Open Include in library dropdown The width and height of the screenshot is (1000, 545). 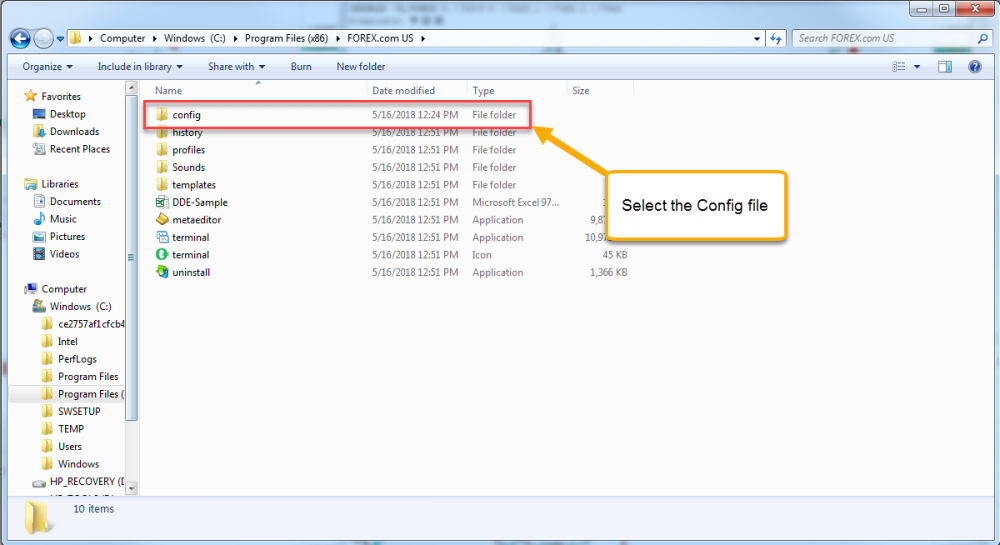click(140, 66)
